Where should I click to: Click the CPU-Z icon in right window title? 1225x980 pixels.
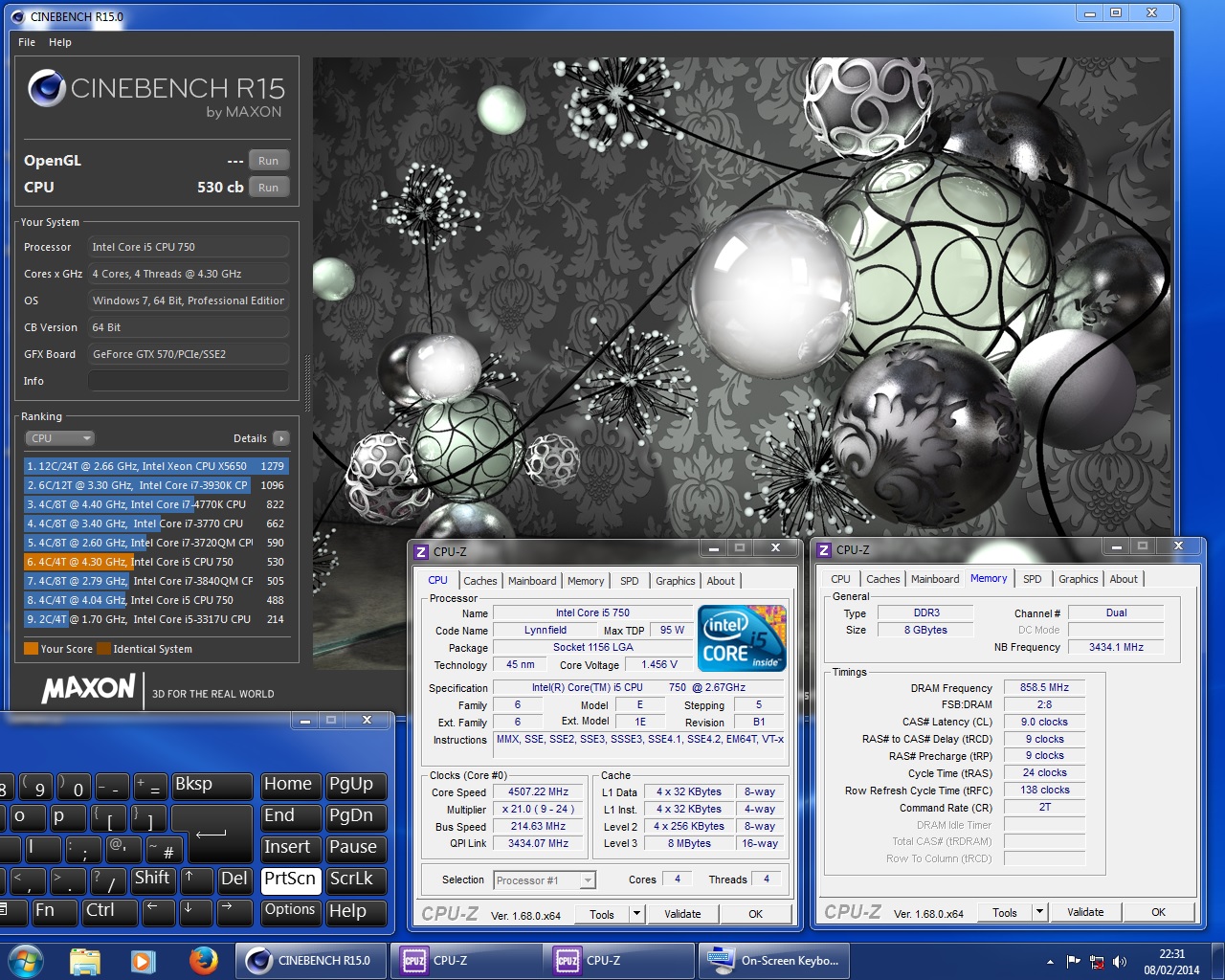pyautogui.click(x=824, y=549)
